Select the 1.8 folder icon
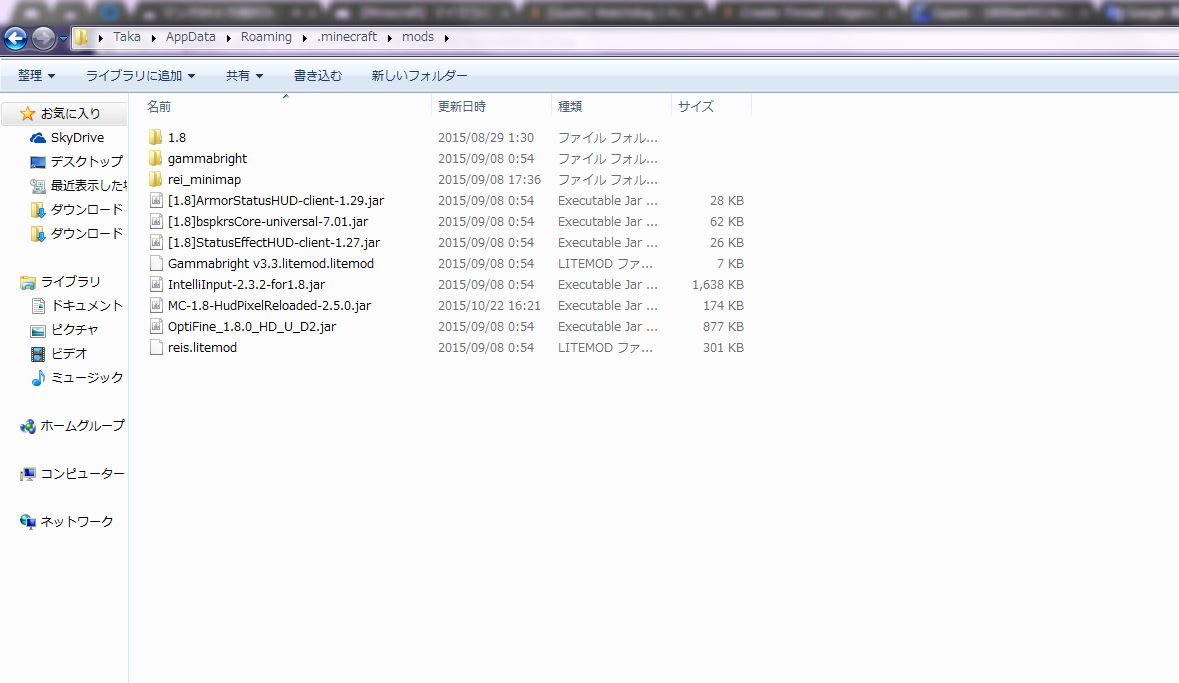This screenshot has width=1179, height=683. (156, 137)
